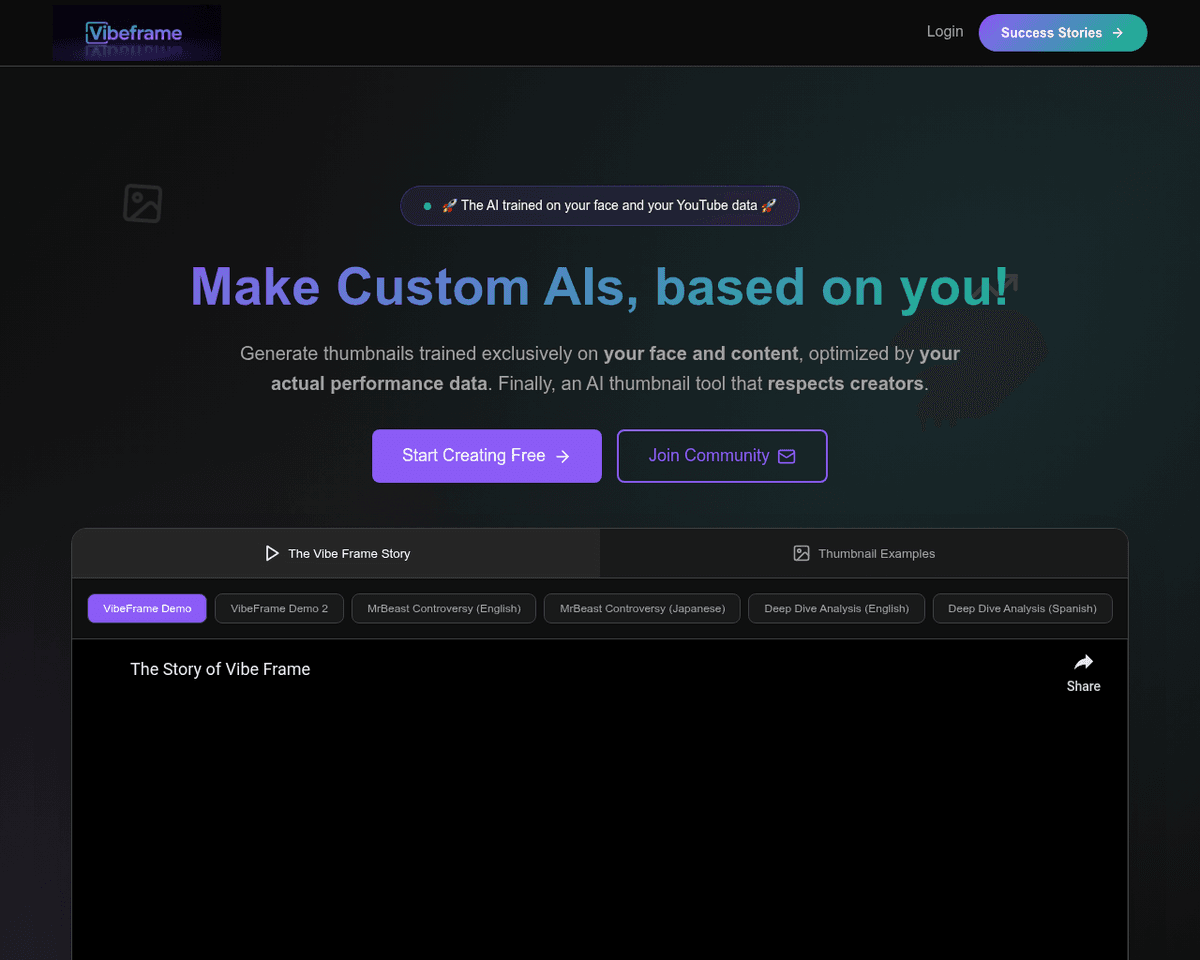This screenshot has width=1200, height=960.
Task: Open the video title The Story of Vibe Frame
Action: [220, 669]
